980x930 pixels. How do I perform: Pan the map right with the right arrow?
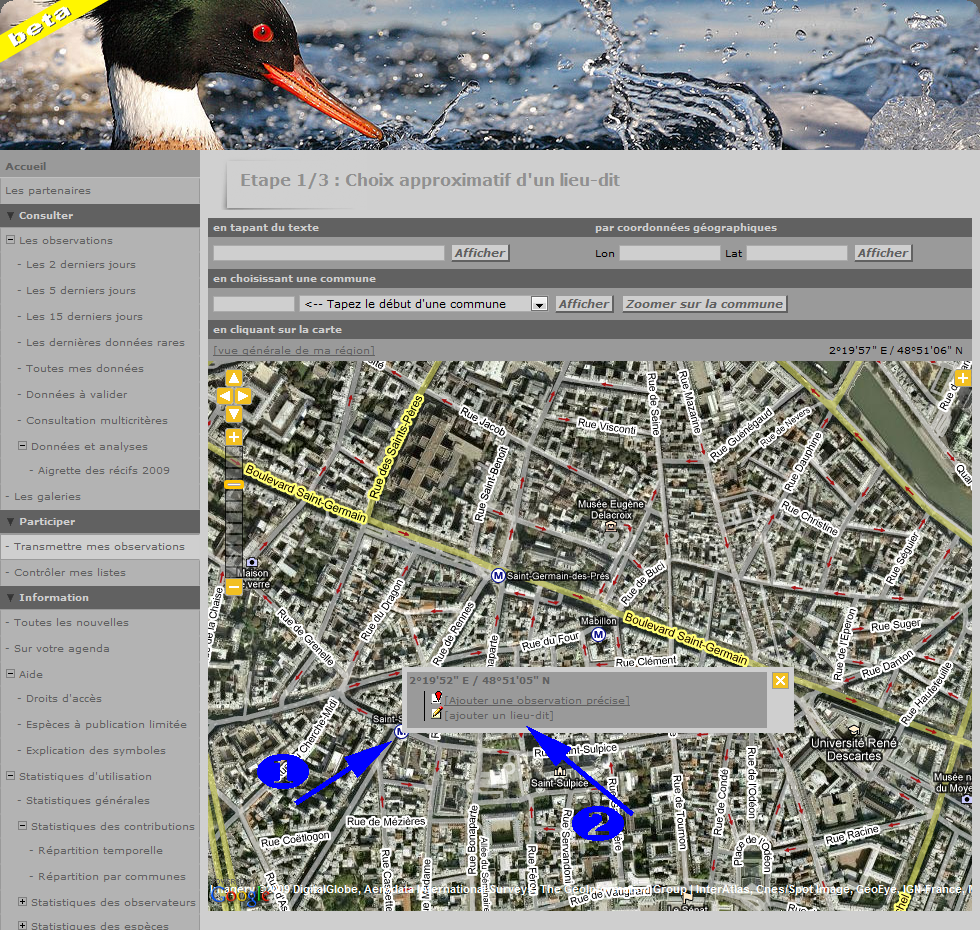(243, 396)
